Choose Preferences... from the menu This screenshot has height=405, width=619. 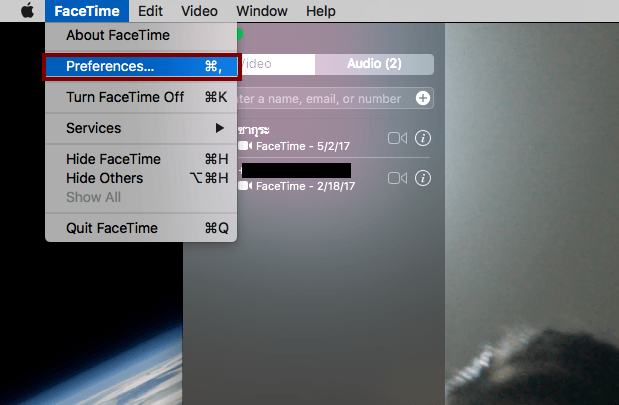141,66
